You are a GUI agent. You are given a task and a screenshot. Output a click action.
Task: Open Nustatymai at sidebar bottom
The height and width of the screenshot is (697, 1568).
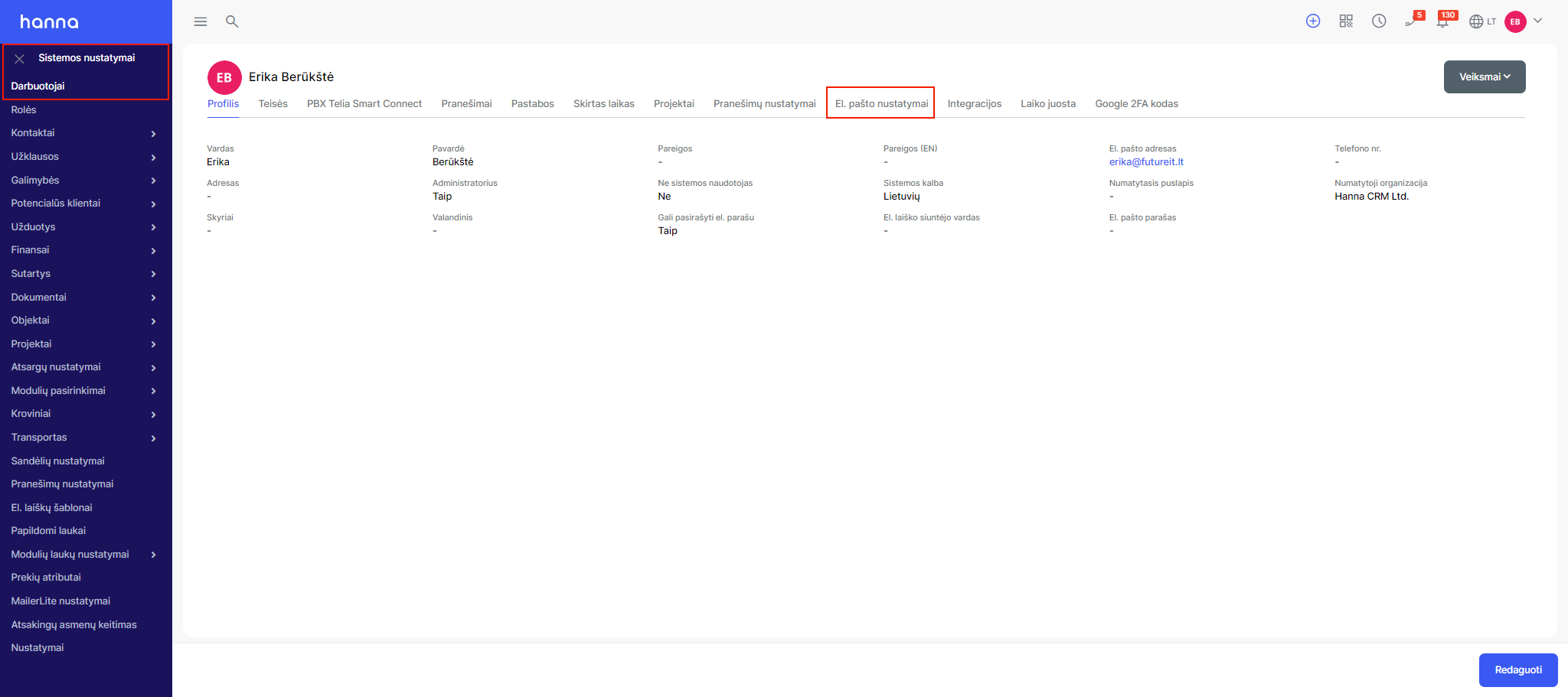[x=38, y=647]
